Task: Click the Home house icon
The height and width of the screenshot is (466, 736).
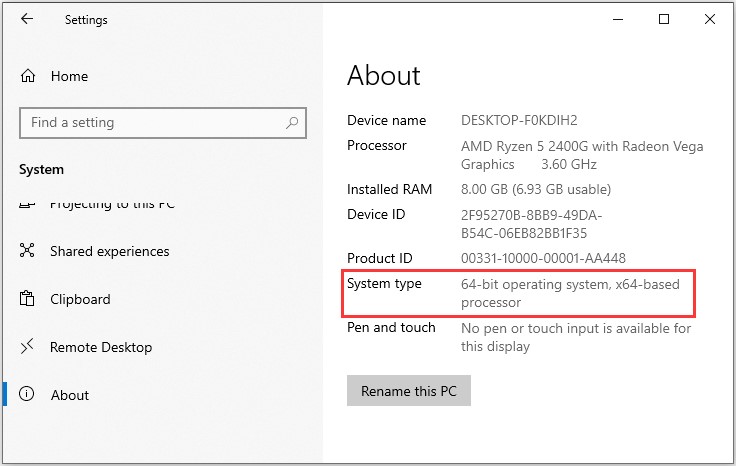Action: pos(28,76)
